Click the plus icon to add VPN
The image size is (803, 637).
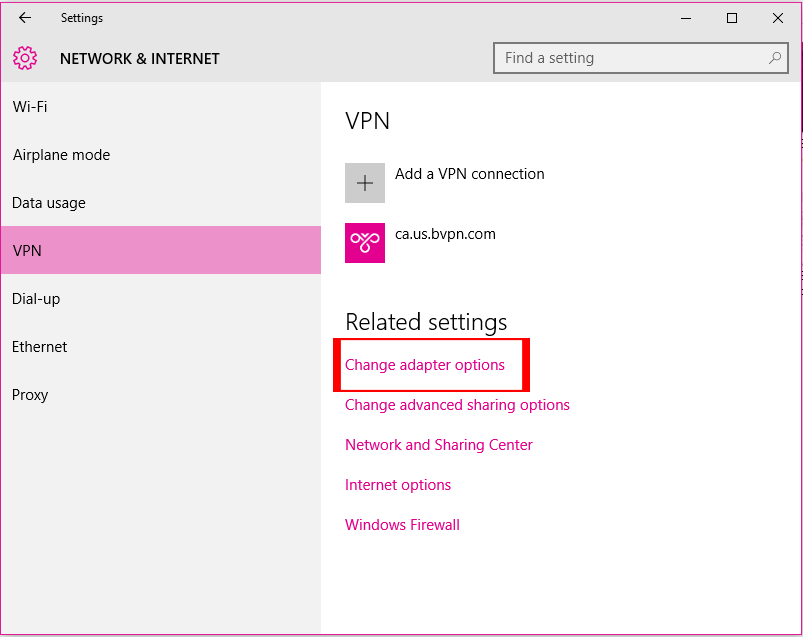[365, 183]
